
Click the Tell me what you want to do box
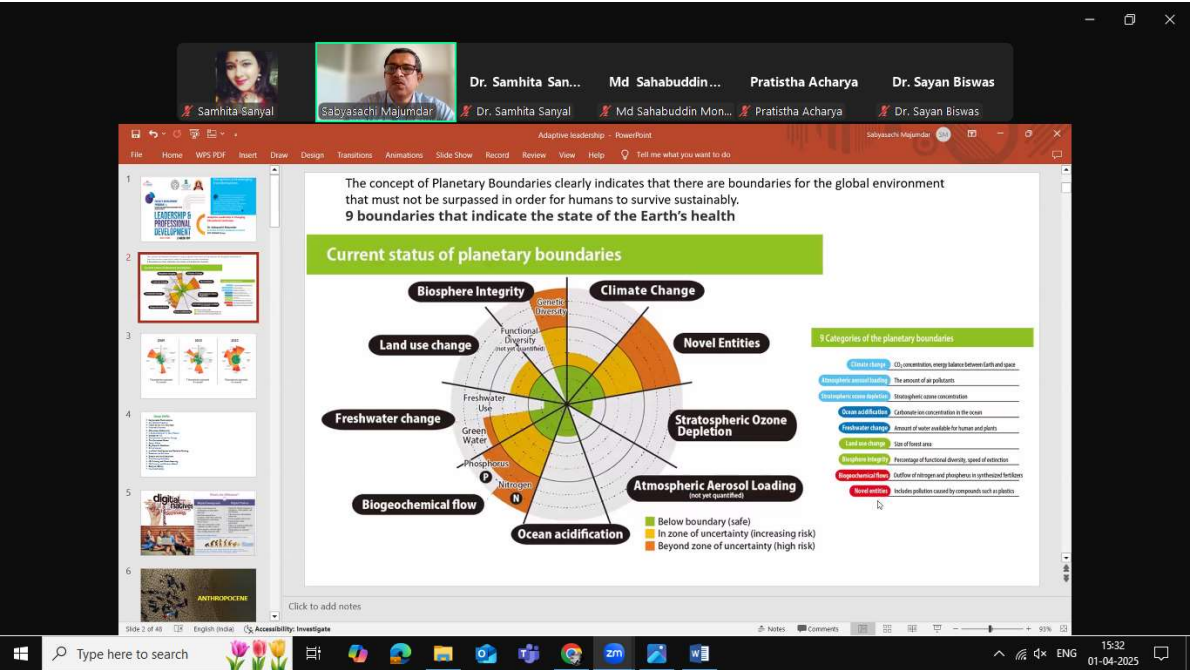click(x=683, y=155)
